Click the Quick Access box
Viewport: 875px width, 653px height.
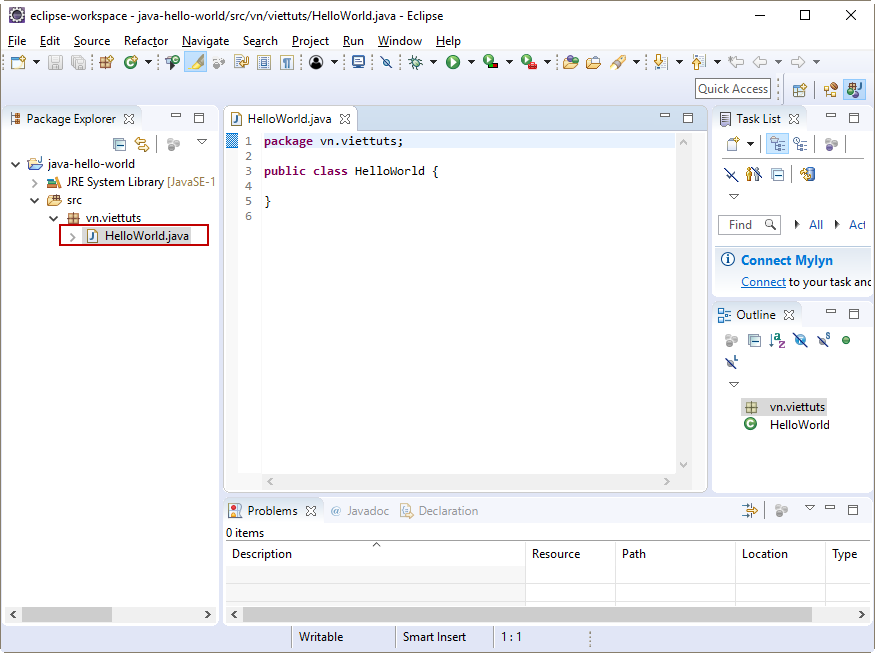pyautogui.click(x=733, y=89)
